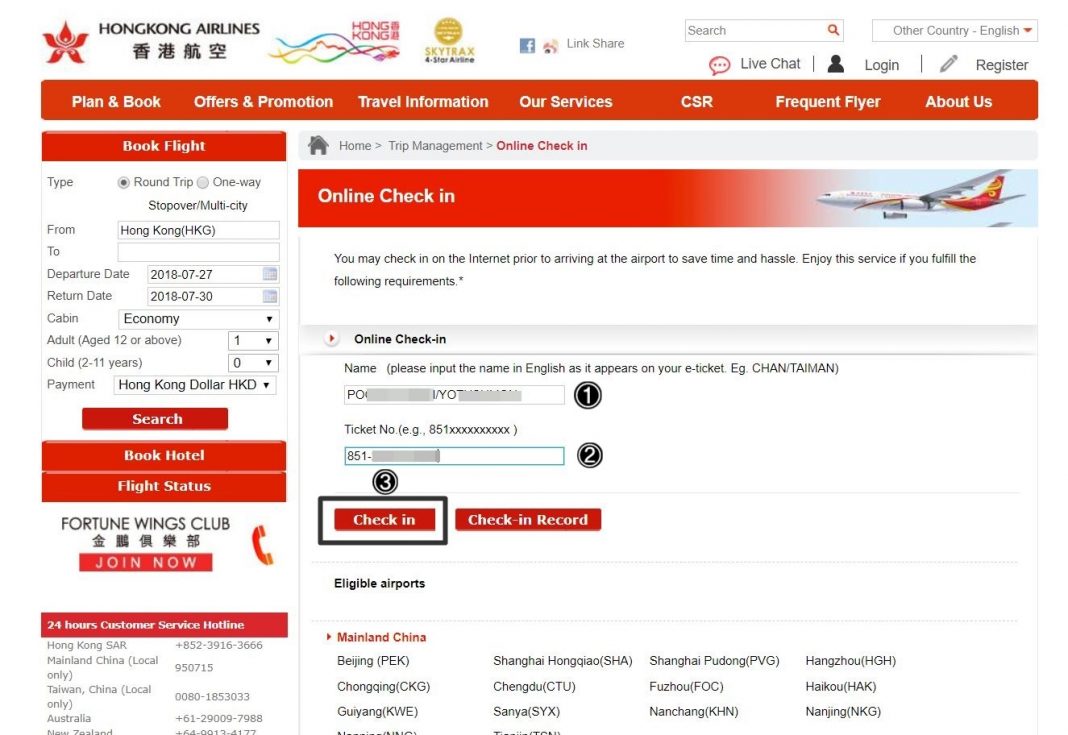Open the Child passenger count dropdown
The height and width of the screenshot is (735, 1068).
[253, 362]
